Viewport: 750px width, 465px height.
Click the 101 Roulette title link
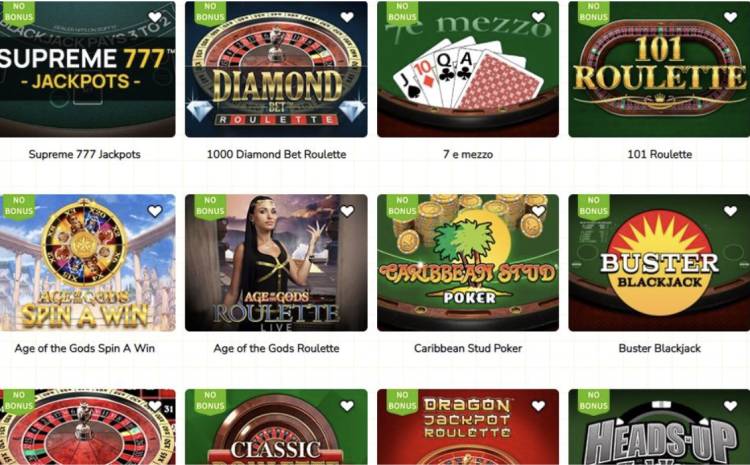click(660, 155)
